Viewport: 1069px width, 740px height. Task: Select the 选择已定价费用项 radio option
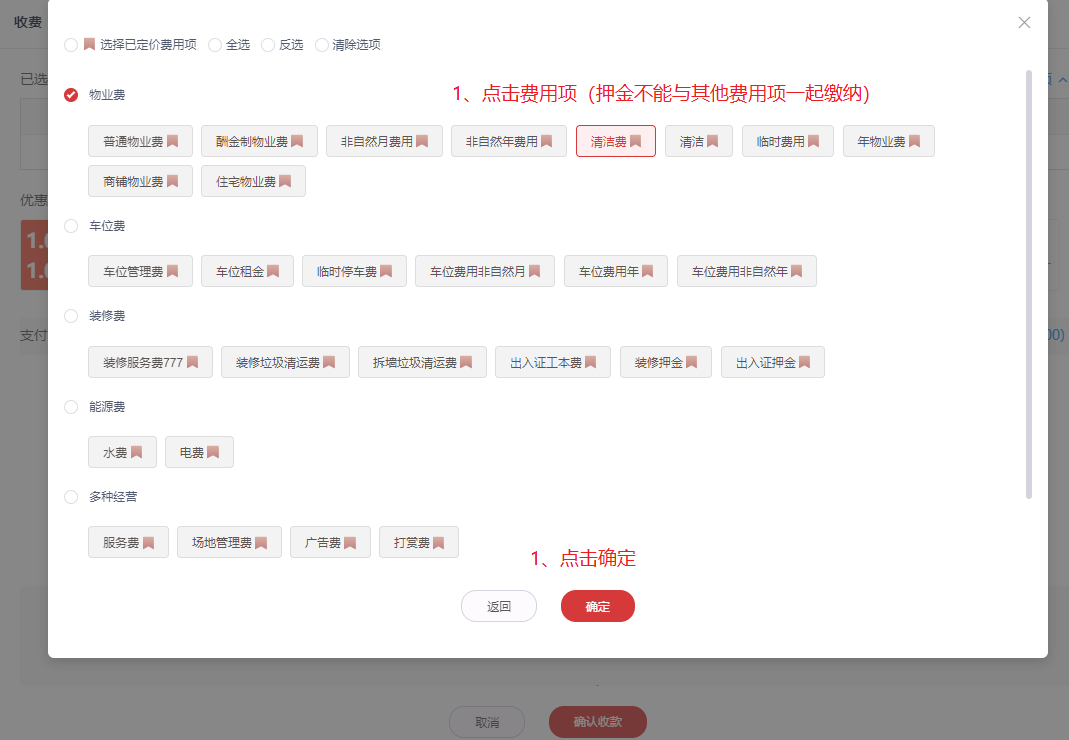pos(71,45)
